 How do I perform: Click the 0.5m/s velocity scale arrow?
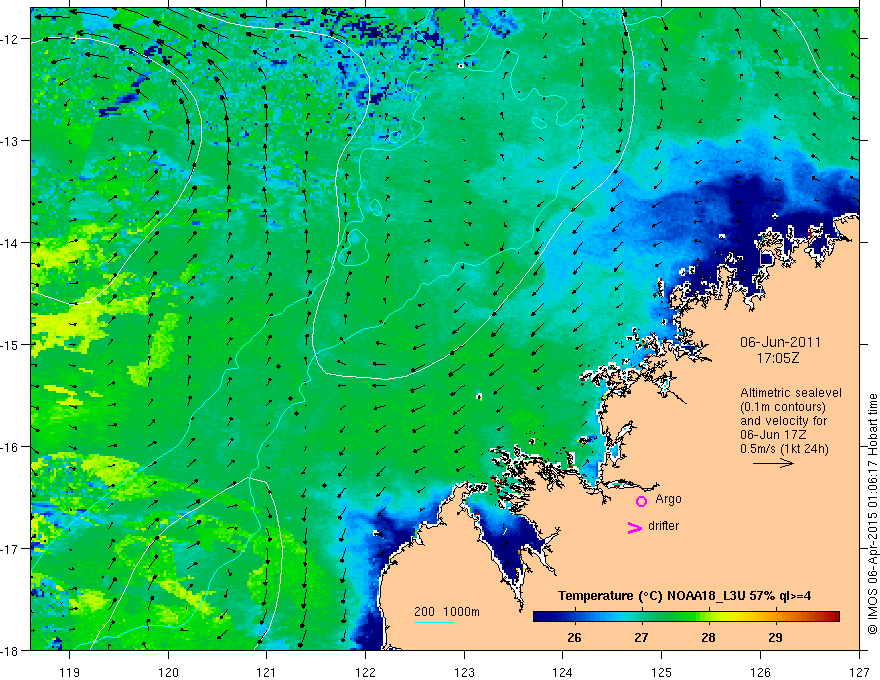pos(773,463)
